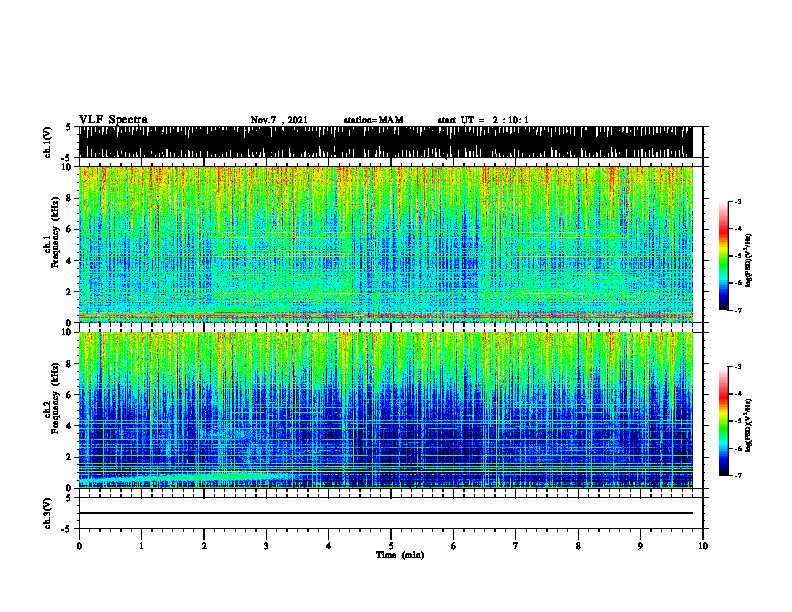
Task: Click the time axis tick label "6"
Action: 454,546
